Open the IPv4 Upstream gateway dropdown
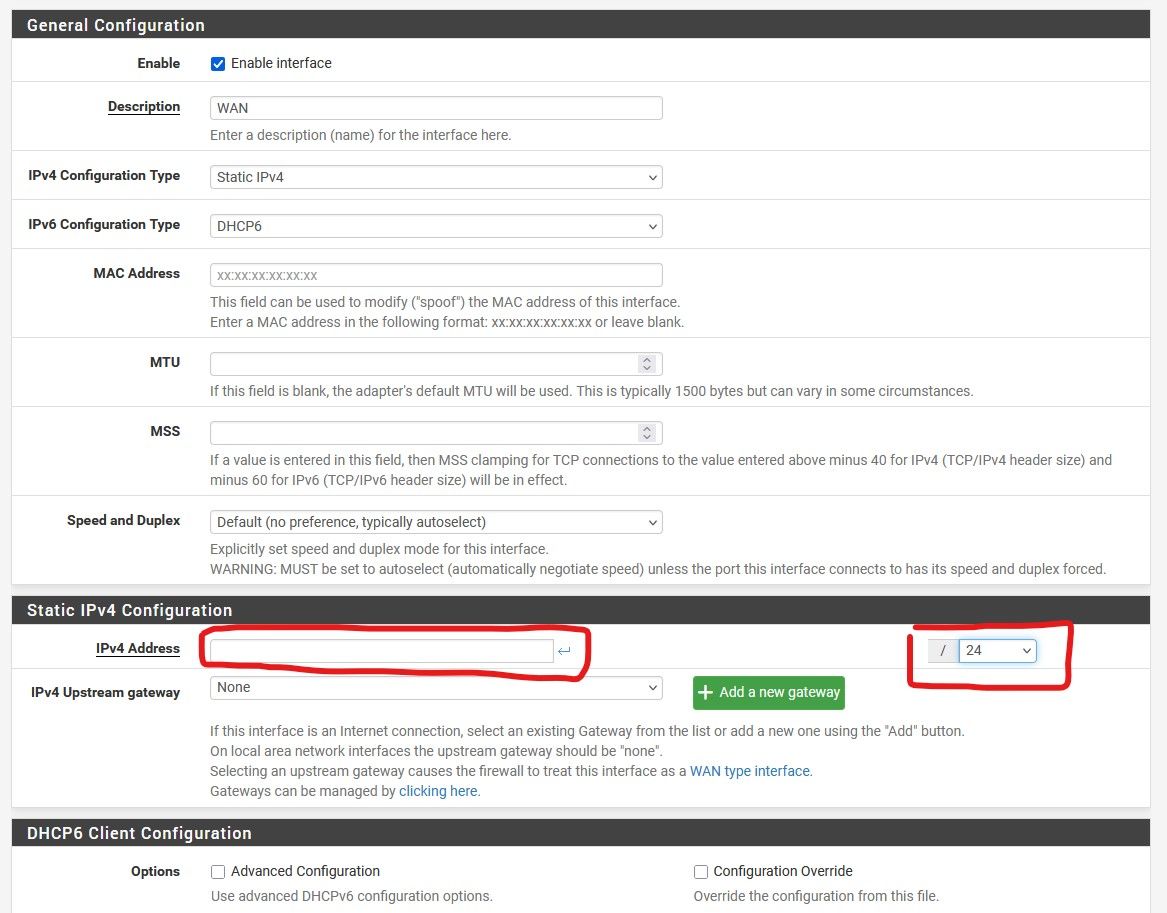The image size is (1167, 913). [x=436, y=688]
